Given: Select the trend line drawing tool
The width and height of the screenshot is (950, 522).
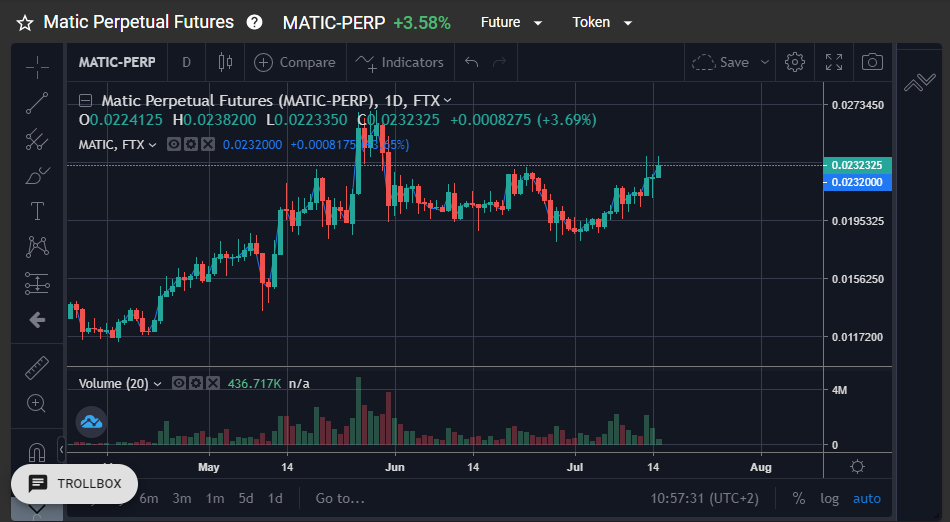Looking at the screenshot, I should coord(37,103).
